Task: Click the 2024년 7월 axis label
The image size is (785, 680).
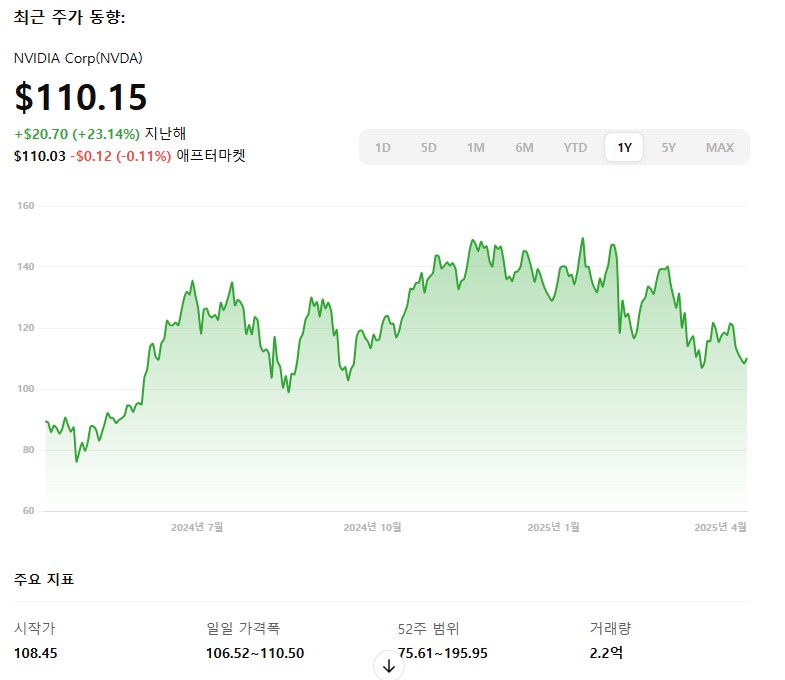Action: (197, 527)
